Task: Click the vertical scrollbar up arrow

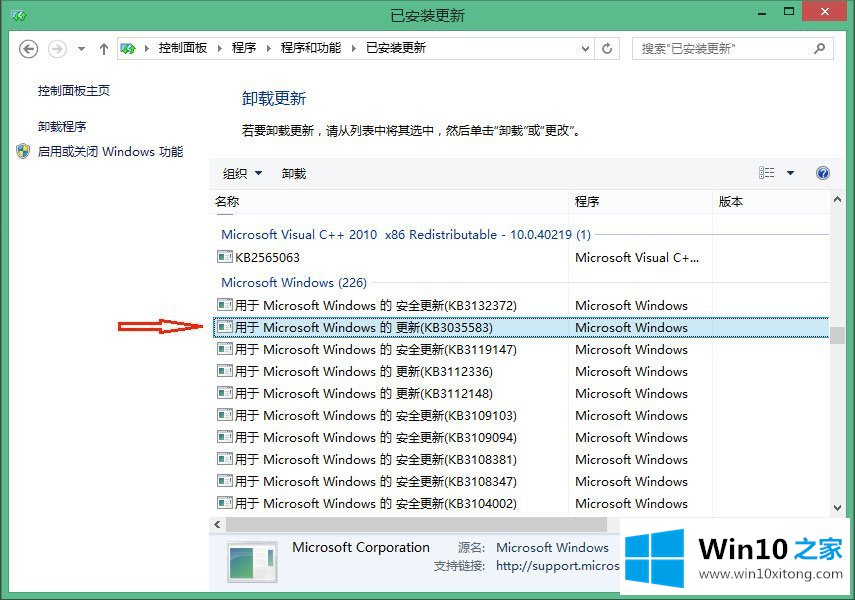Action: [x=837, y=200]
